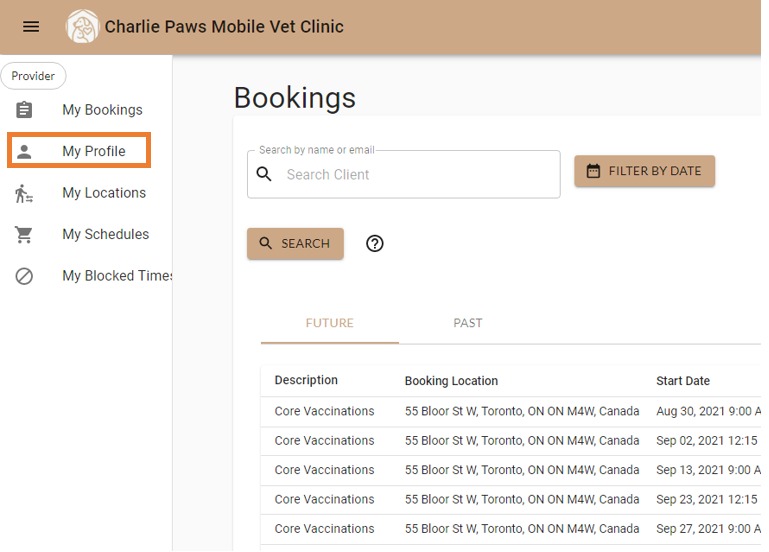The width and height of the screenshot is (769, 552).
Task: Open My Bookings in the sidebar
Action: click(x=102, y=110)
